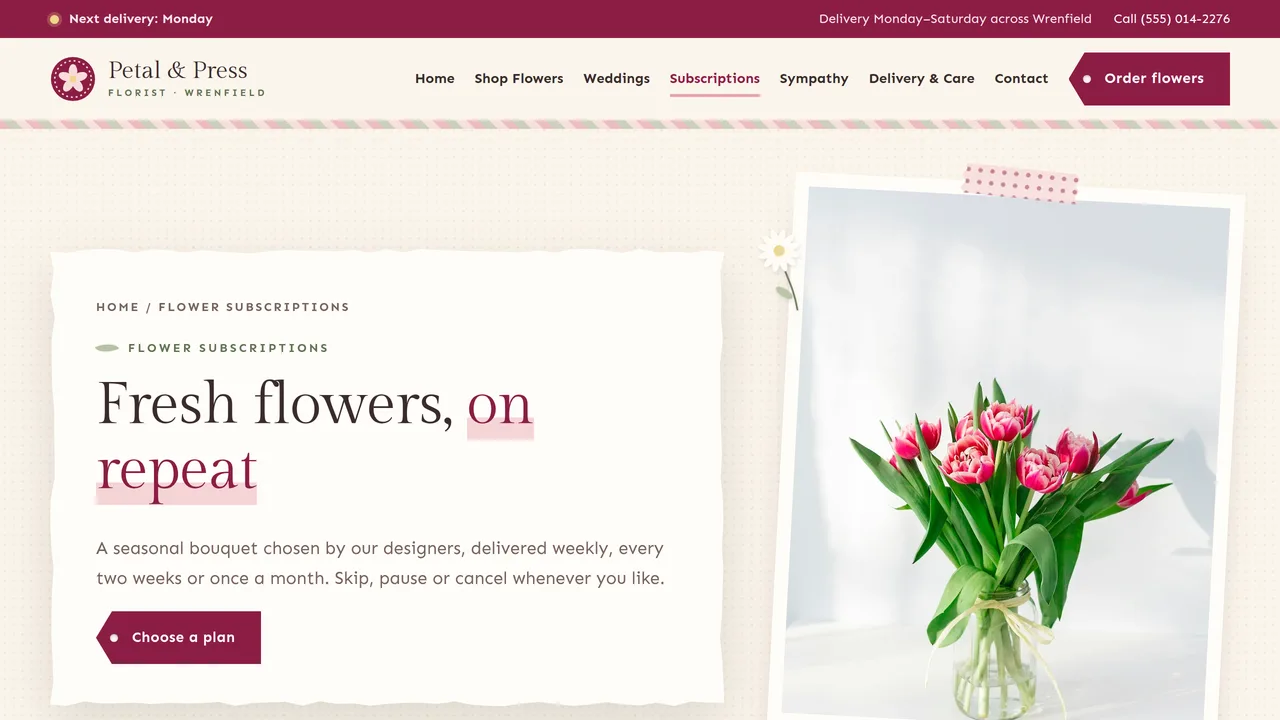Click the Flower Subscriptions breadcrumb text

tap(254, 307)
